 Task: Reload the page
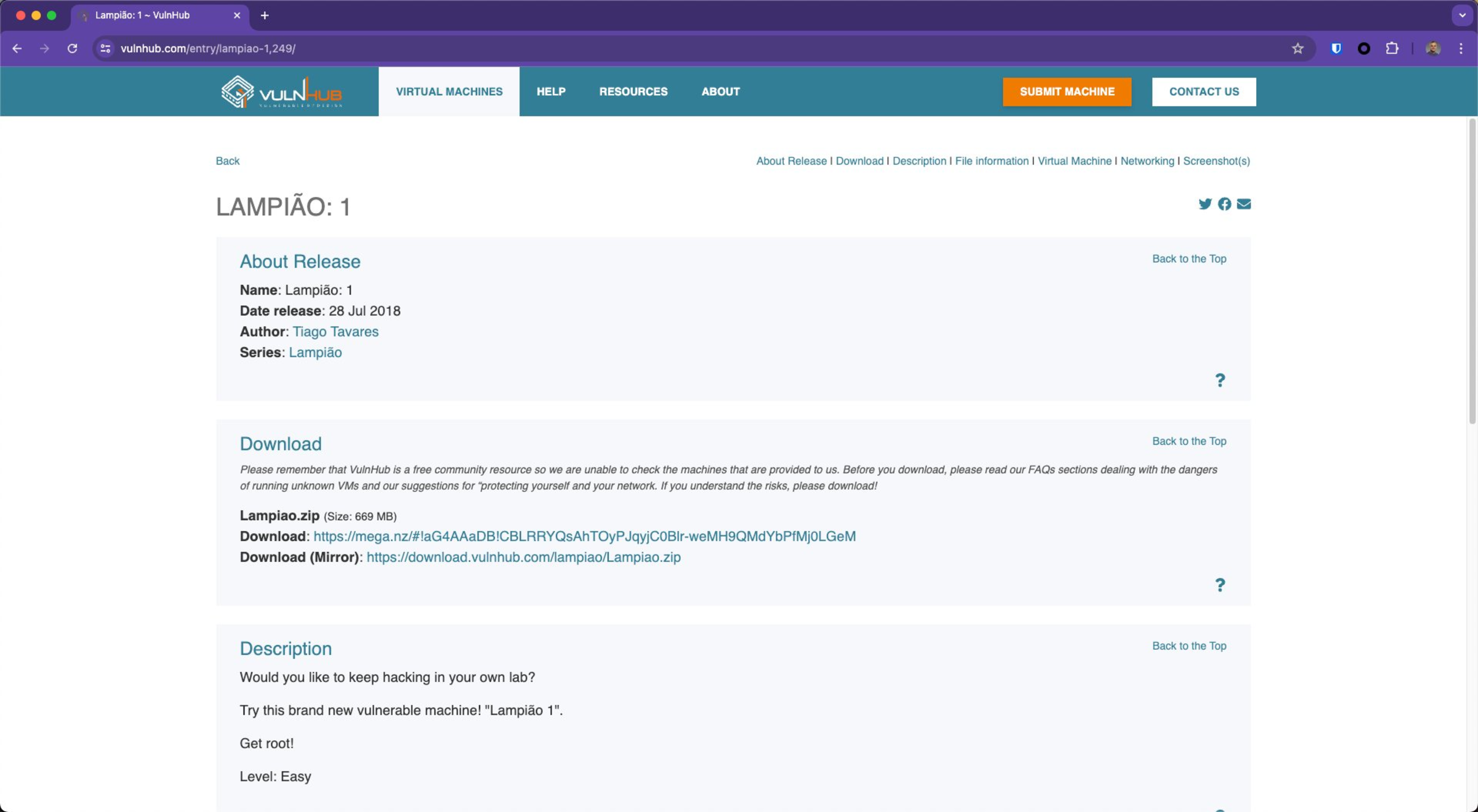[x=72, y=49]
